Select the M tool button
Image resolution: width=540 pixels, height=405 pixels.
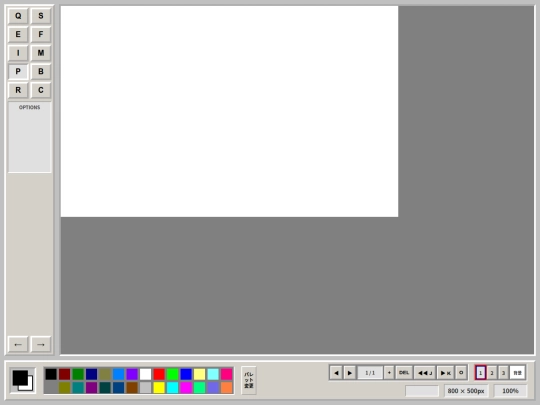41,53
